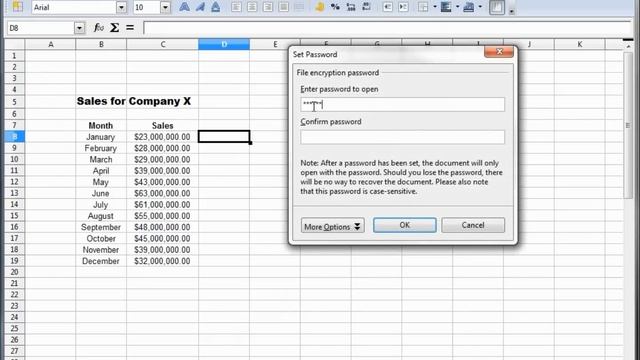
Task: Click the 'Month' header cell
Action: tap(101, 125)
